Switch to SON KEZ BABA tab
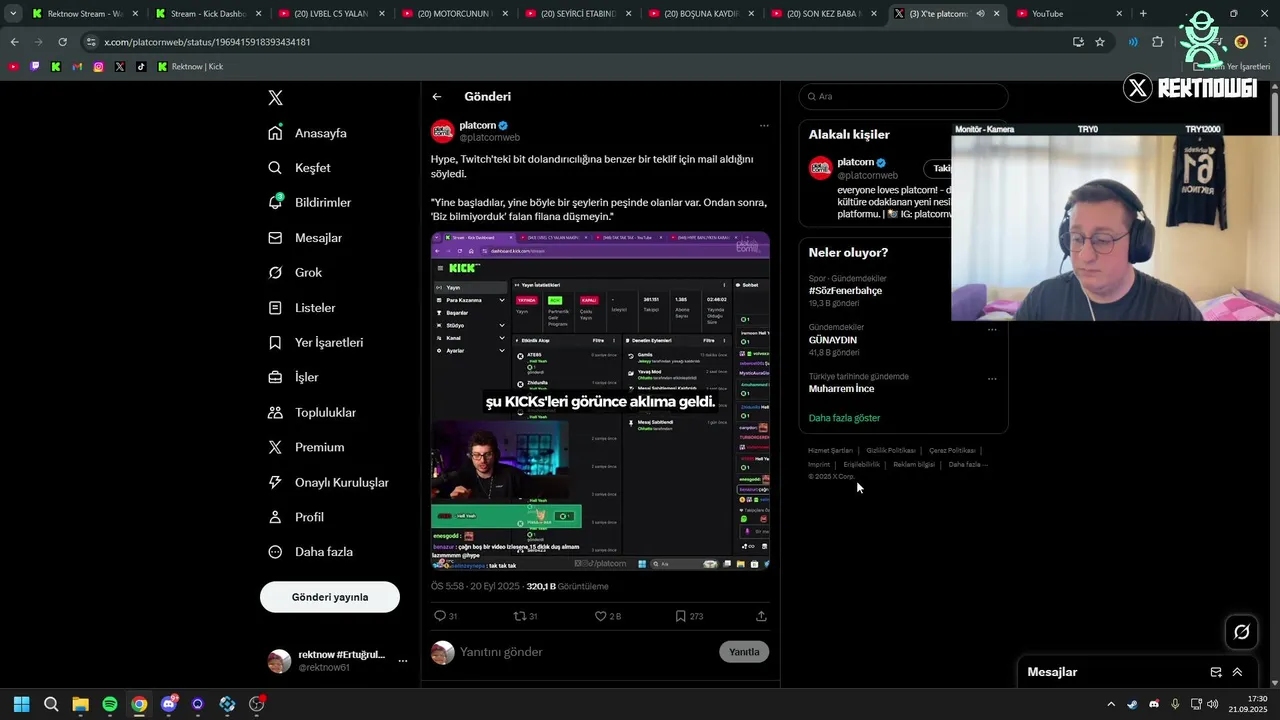Viewport: 1280px width, 720px height. (x=823, y=14)
